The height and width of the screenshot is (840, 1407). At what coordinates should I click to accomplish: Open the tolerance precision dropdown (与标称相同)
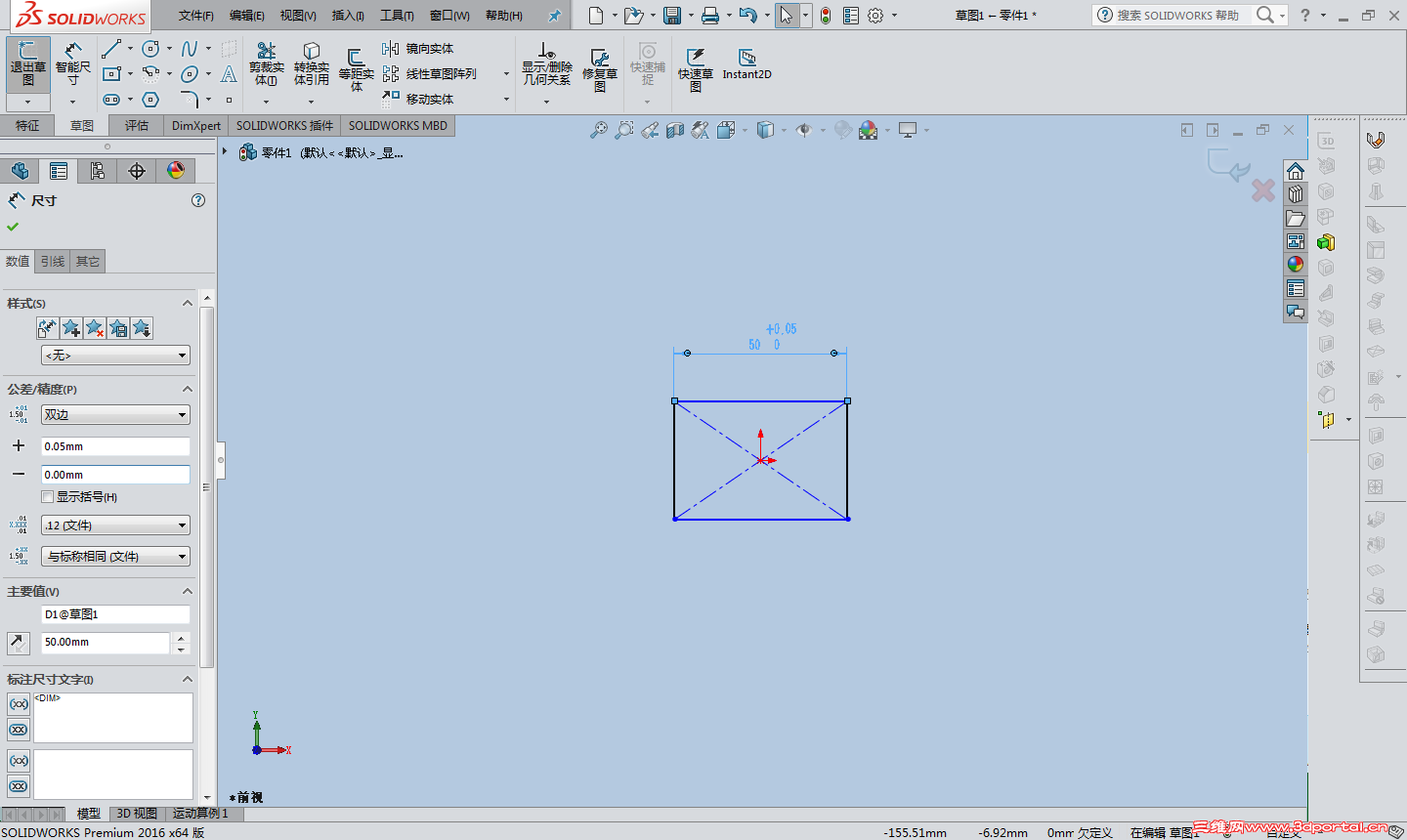(115, 557)
